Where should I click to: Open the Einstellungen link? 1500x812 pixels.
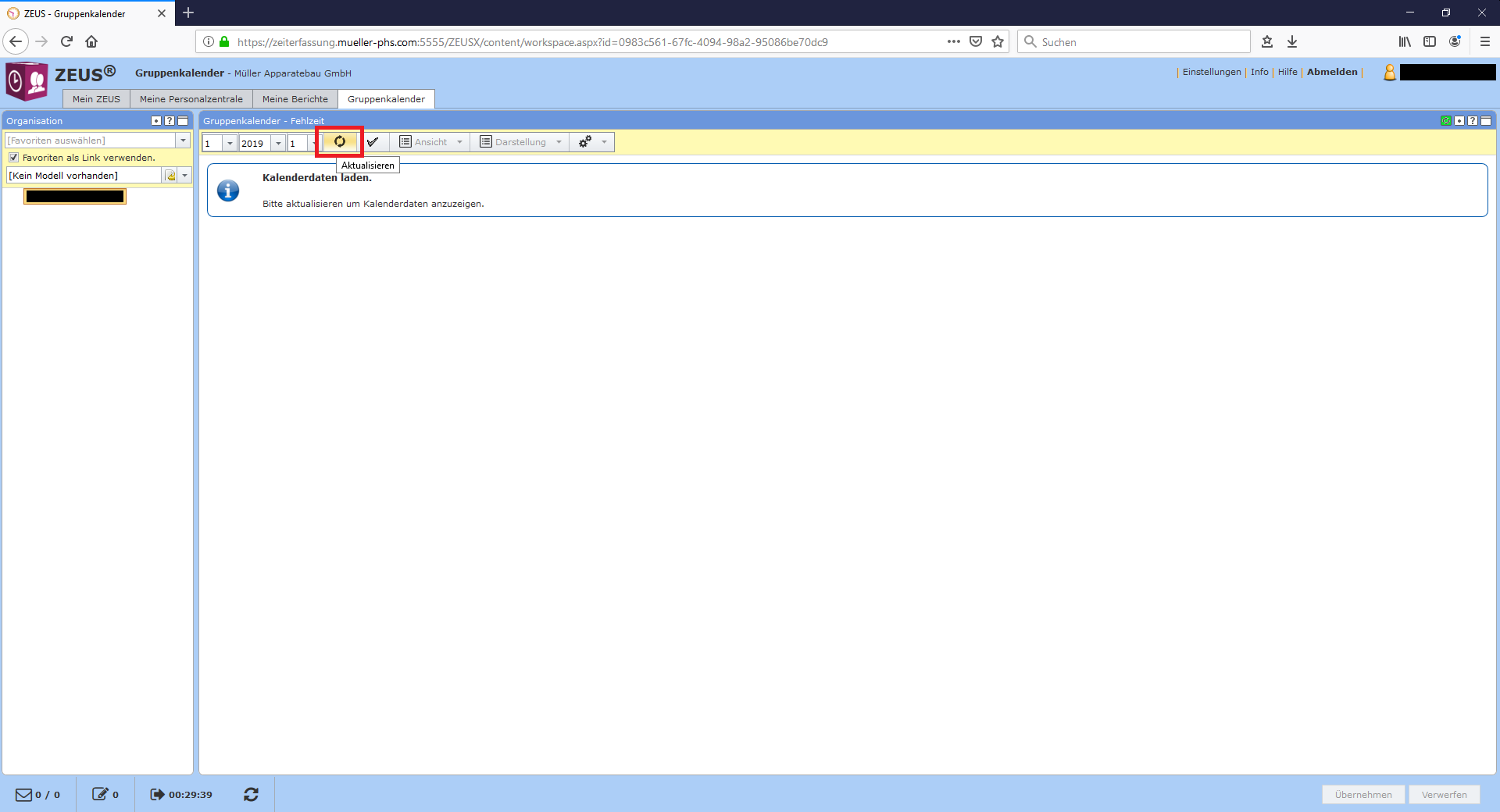point(1211,72)
